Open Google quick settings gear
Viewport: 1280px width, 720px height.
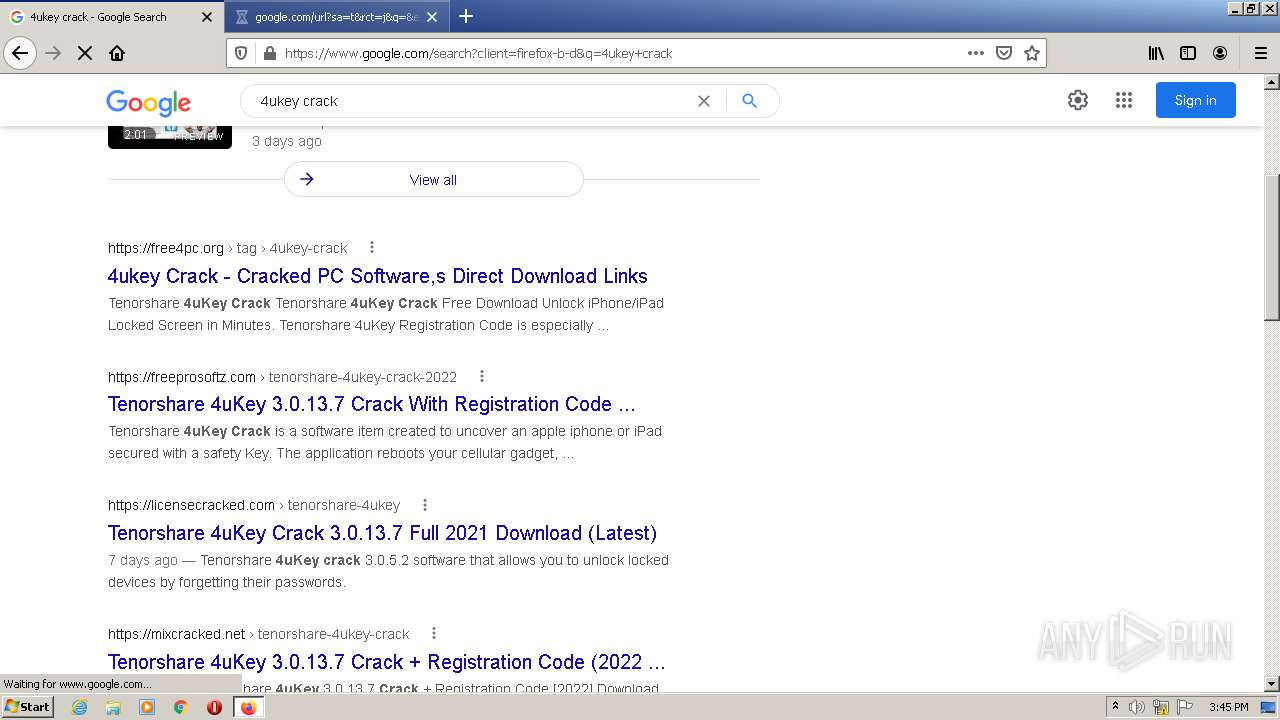point(1078,100)
